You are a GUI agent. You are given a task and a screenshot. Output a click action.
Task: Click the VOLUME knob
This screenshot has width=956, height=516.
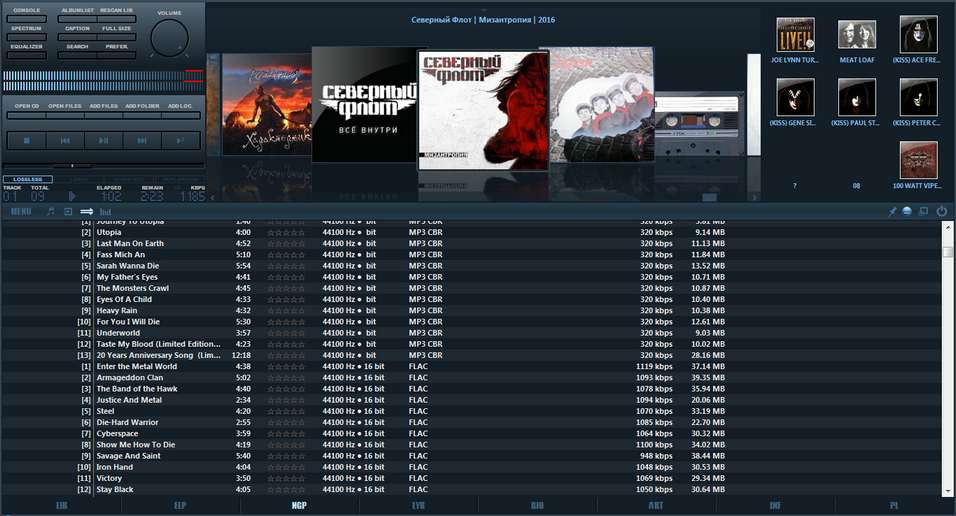(169, 38)
